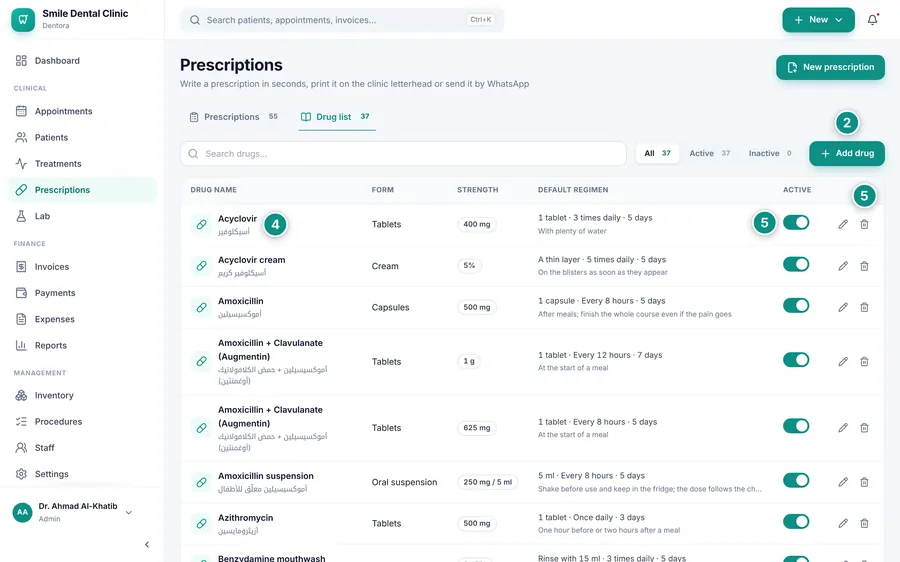
Task: Filter drugs by Inactive
Action: coord(770,153)
